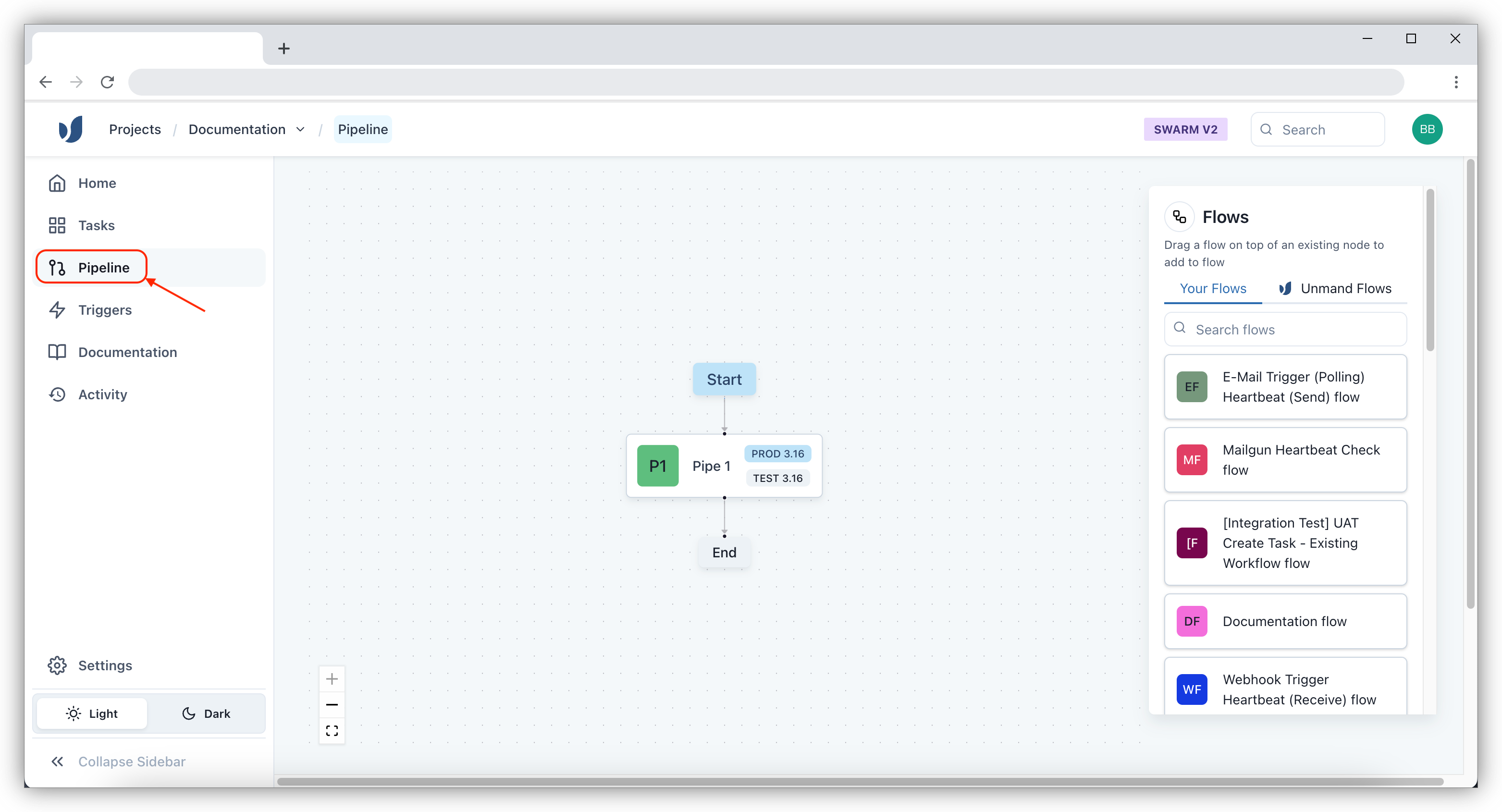The width and height of the screenshot is (1502, 812).
Task: Select the Mailgun Heartbeat Check flow
Action: 1284,460
